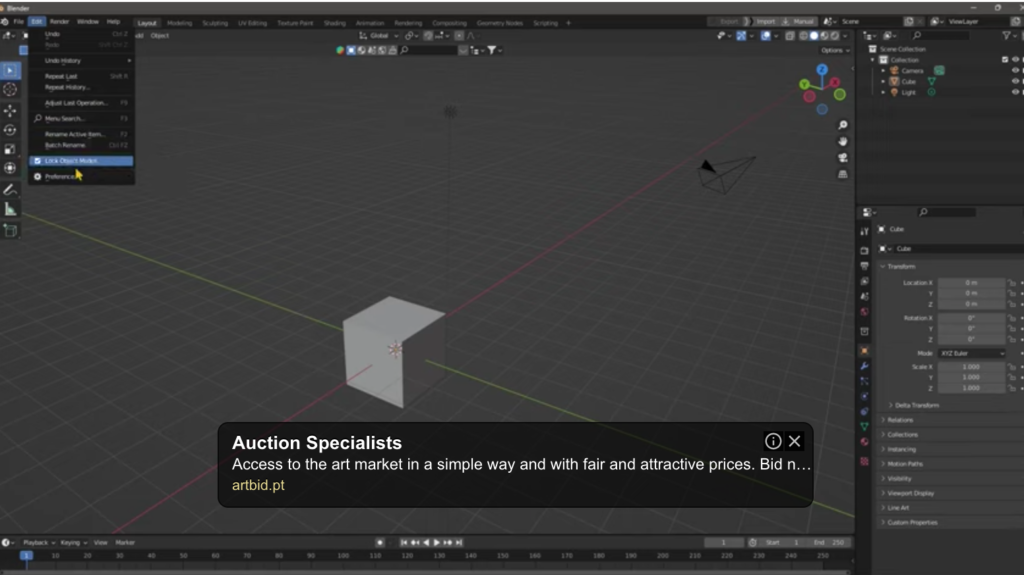
Task: Switch perspective/orthographic grid icon
Action: tap(843, 174)
